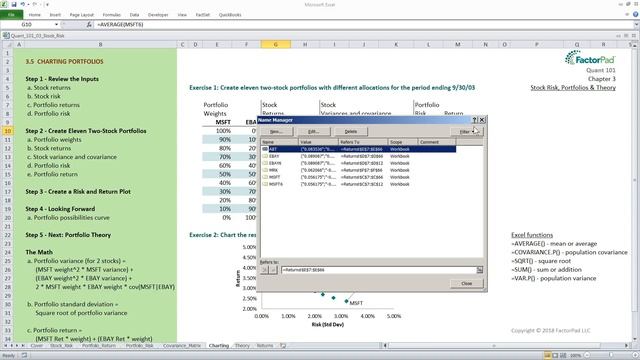Open the Undo history dropdown arrow
This screenshot has height=360, width=640.
(x=28, y=4)
